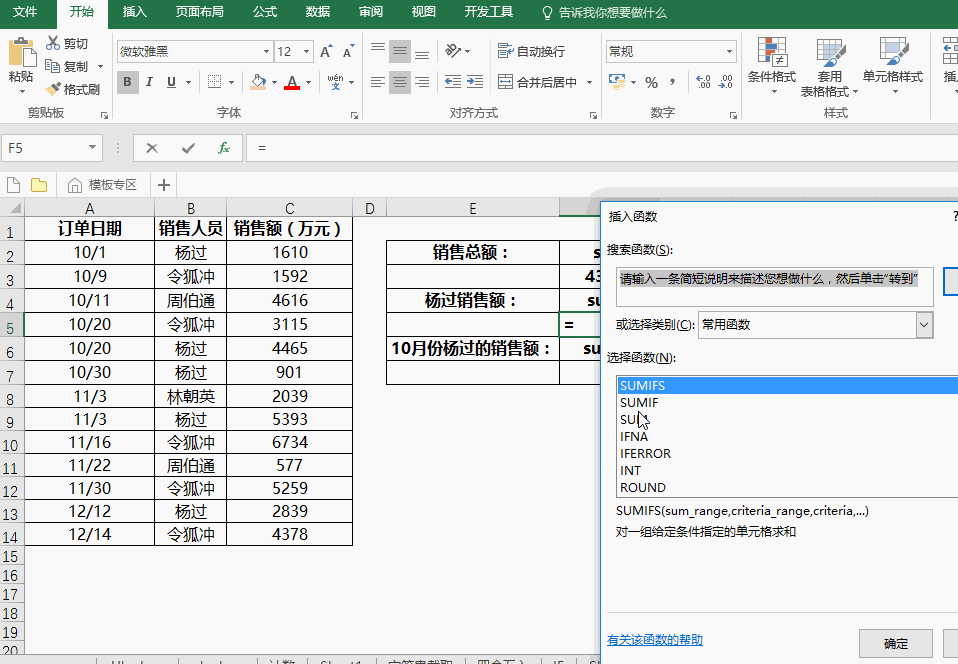
Task: Toggle center horizontal alignment
Action: click(x=400, y=82)
